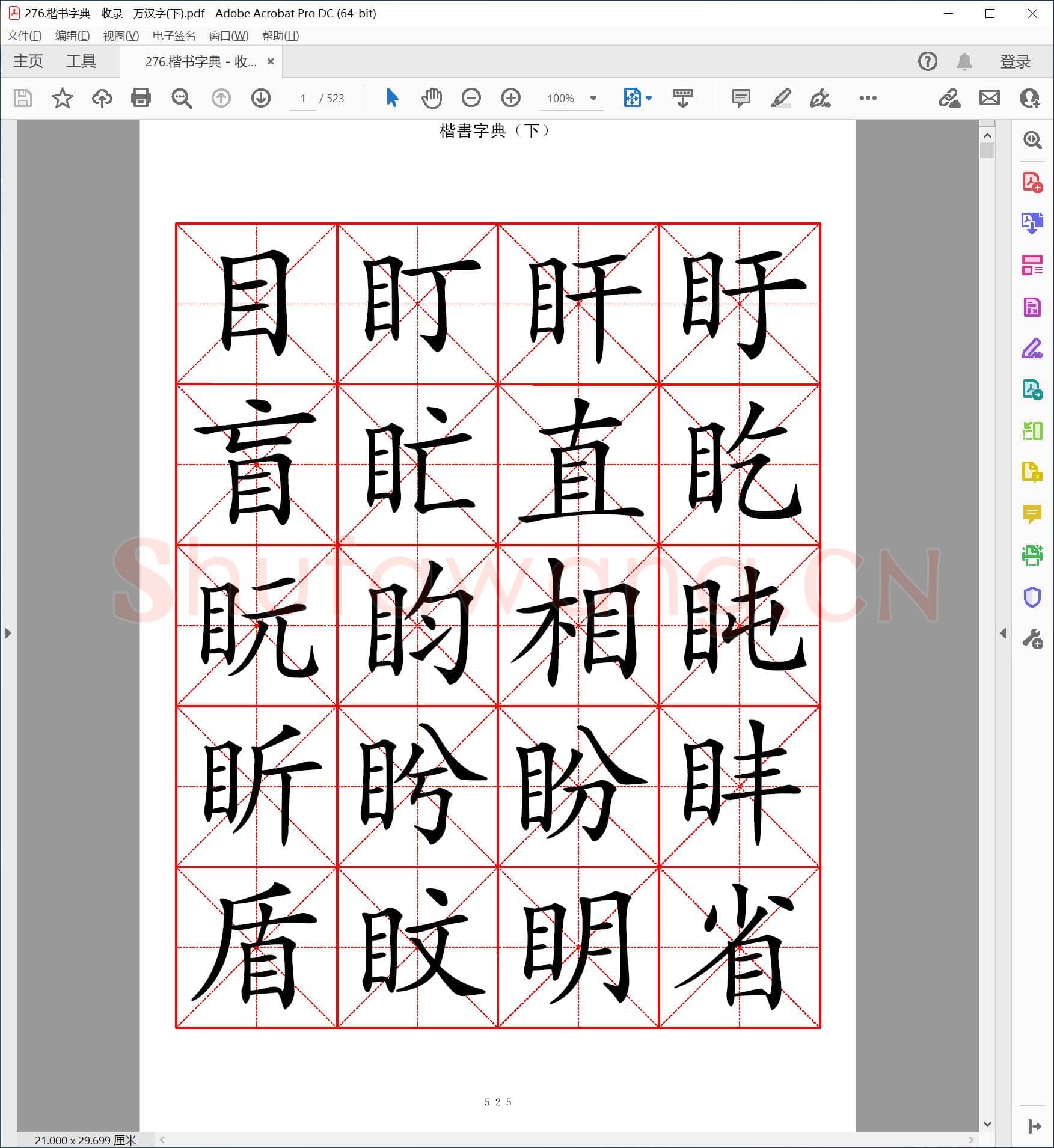Save the document with the save icon
The image size is (1054, 1148).
[x=22, y=98]
